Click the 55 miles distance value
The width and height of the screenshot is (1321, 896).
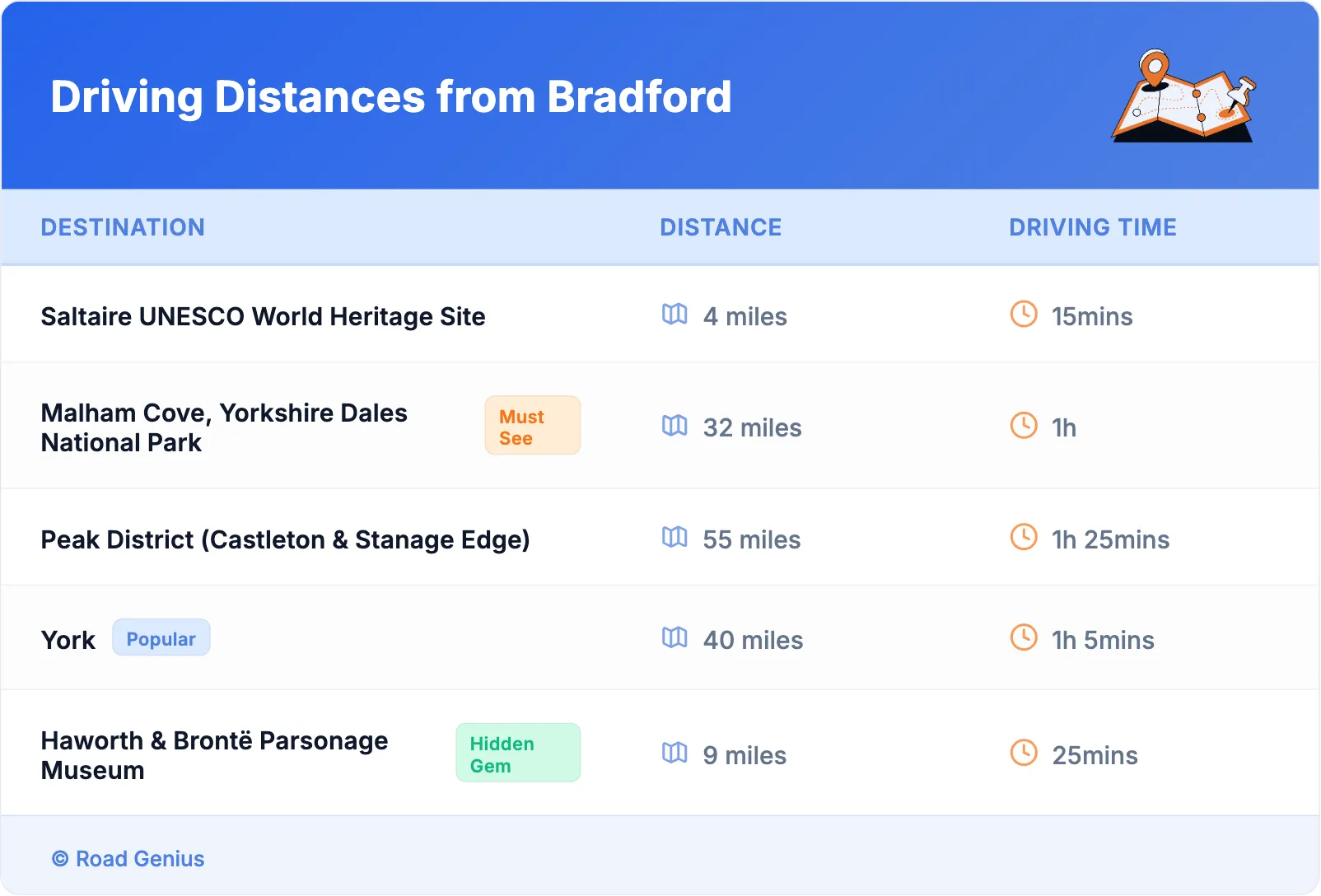(x=752, y=540)
